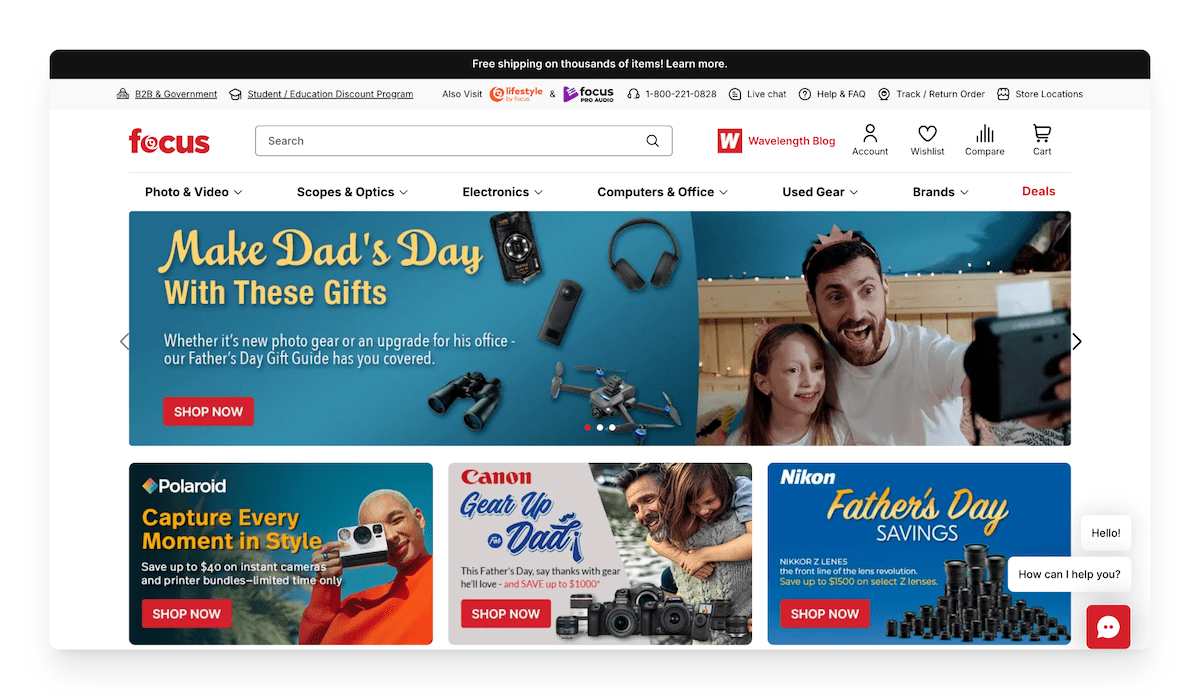This screenshot has width=1200, height=699.
Task: Click the search magnifier icon
Action: pyautogui.click(x=653, y=141)
